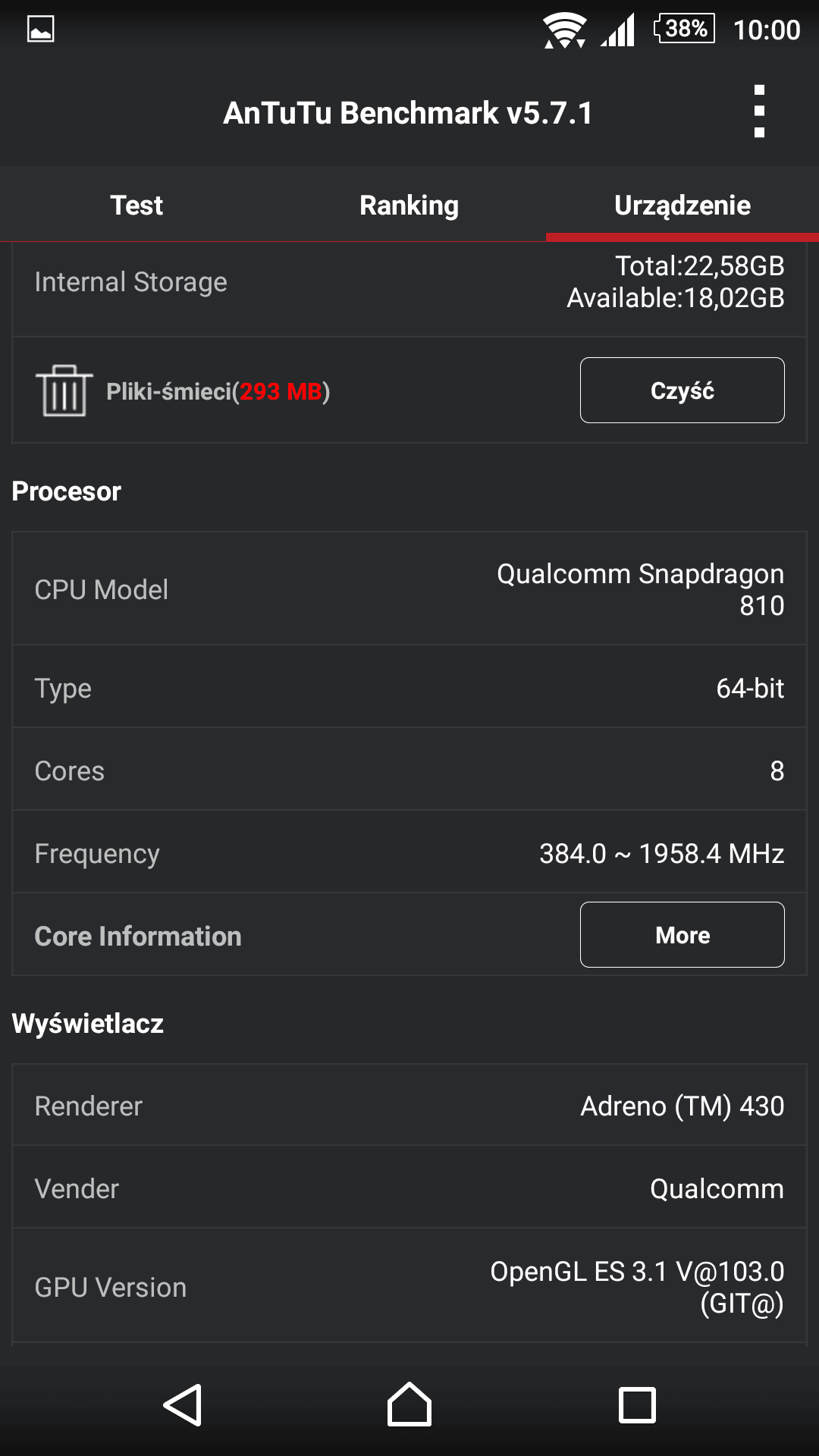Viewport: 819px width, 1456px height.
Task: Open the three-dot overflow menu
Action: 759,111
